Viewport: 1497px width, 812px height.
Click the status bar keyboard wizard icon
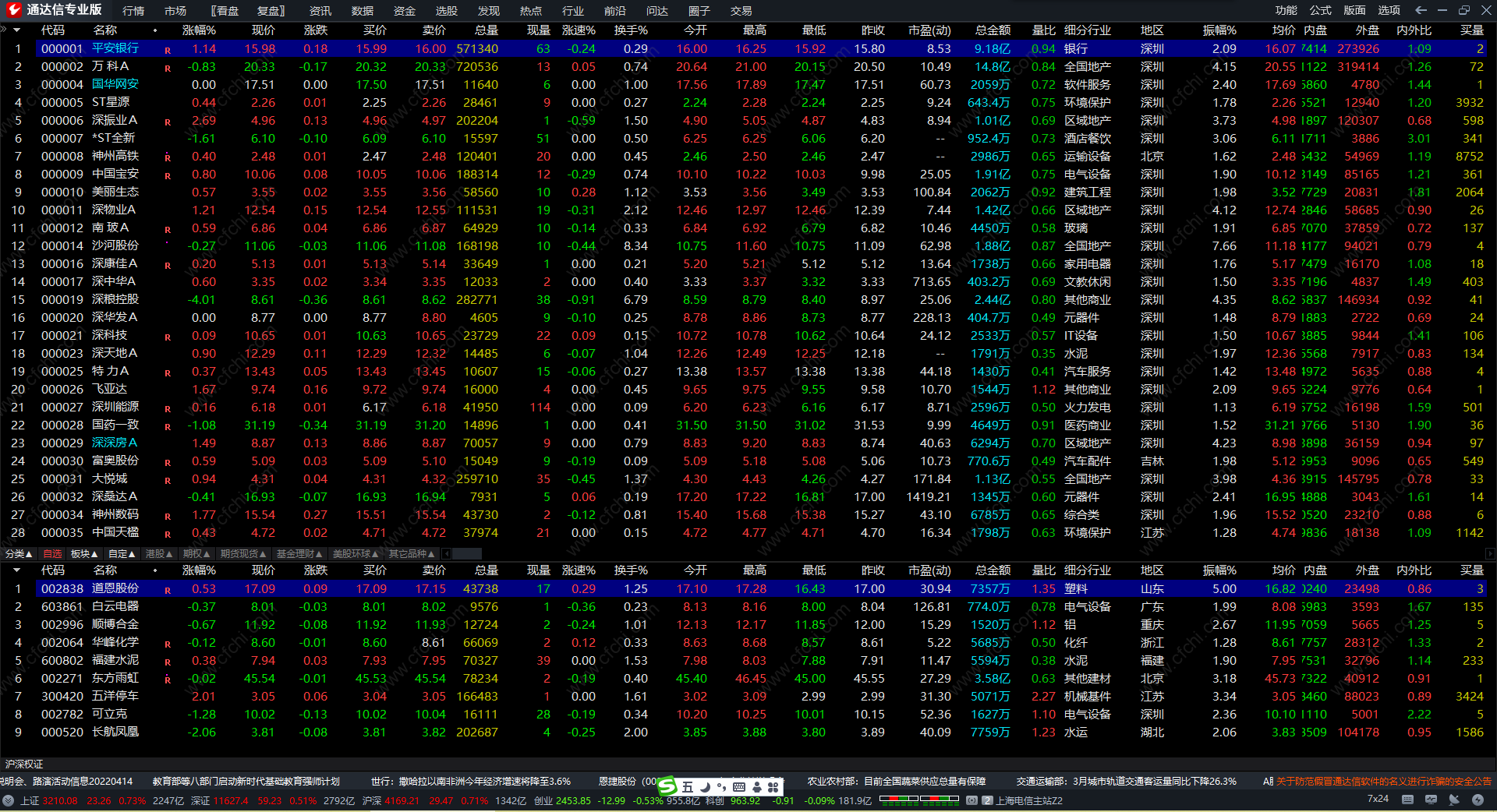click(1407, 800)
